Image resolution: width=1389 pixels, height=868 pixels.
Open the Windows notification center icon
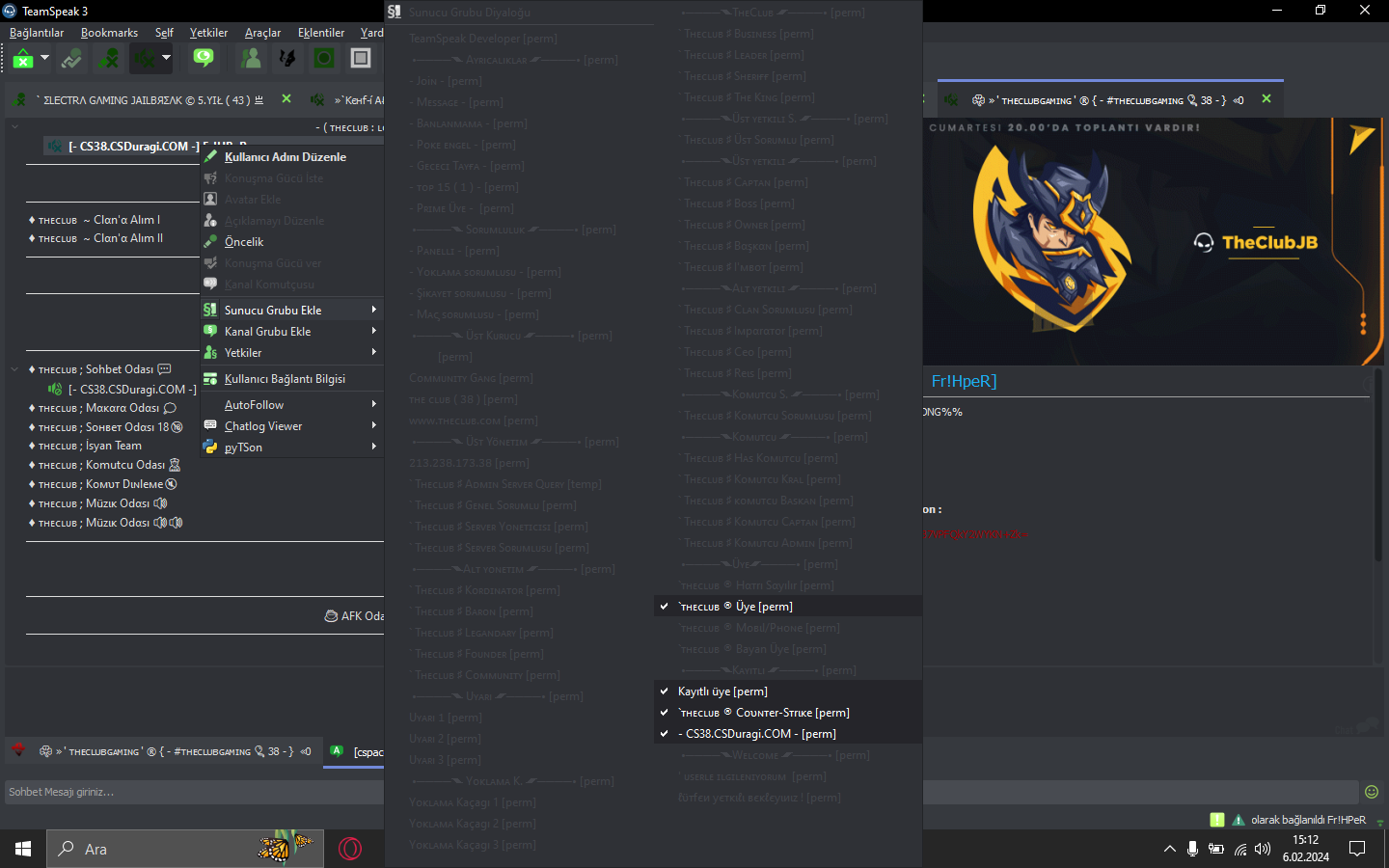tap(1357, 849)
